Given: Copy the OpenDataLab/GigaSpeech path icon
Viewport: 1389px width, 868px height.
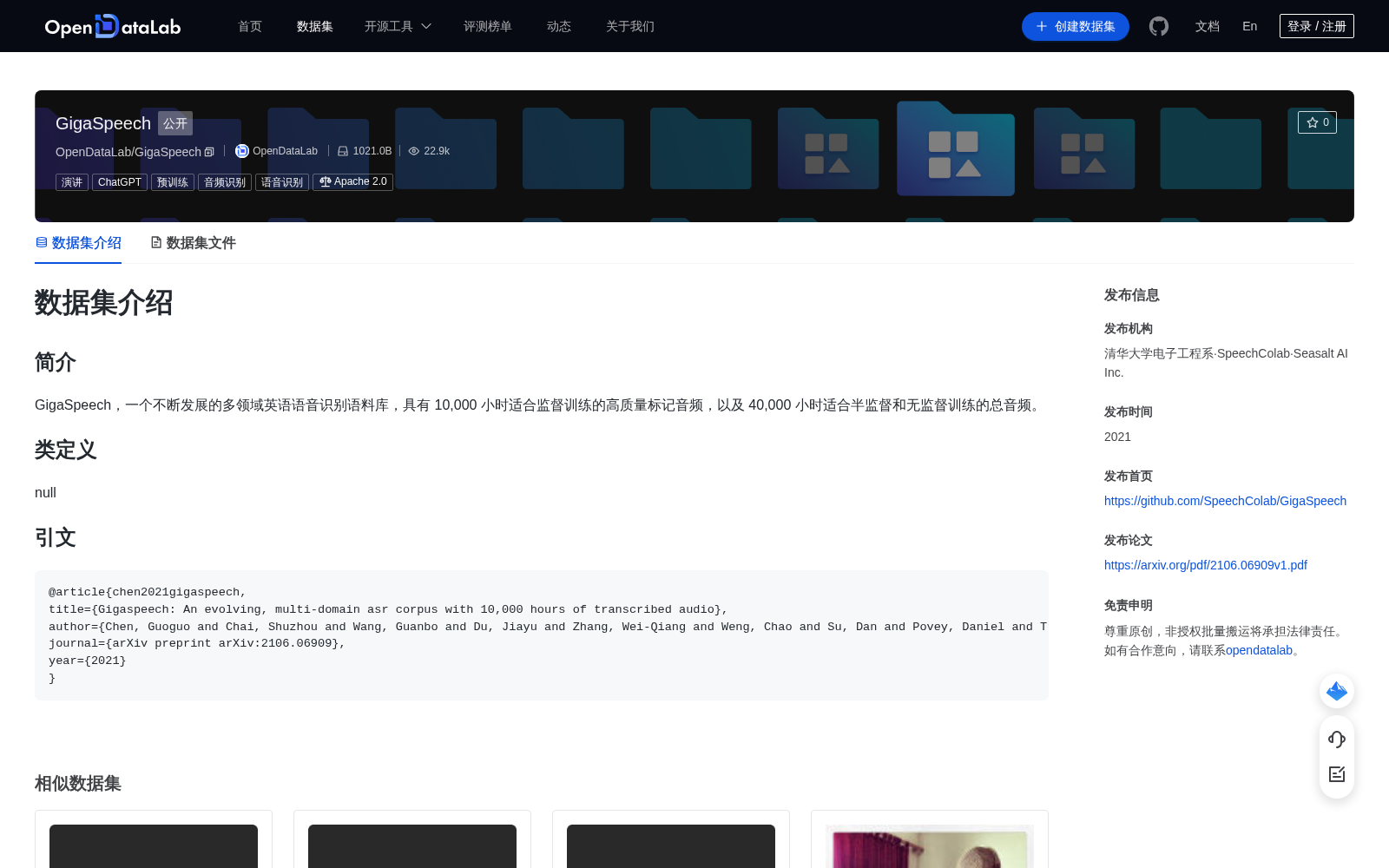Looking at the screenshot, I should click(x=209, y=152).
